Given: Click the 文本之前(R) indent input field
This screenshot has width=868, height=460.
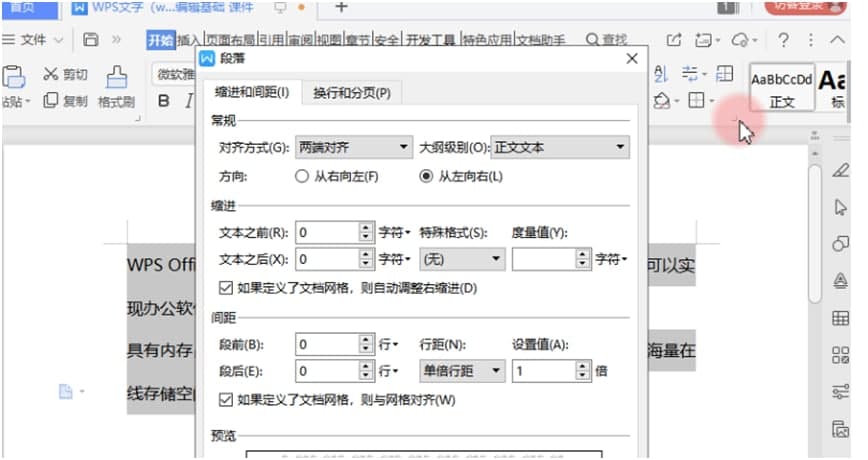Looking at the screenshot, I should (327, 232).
